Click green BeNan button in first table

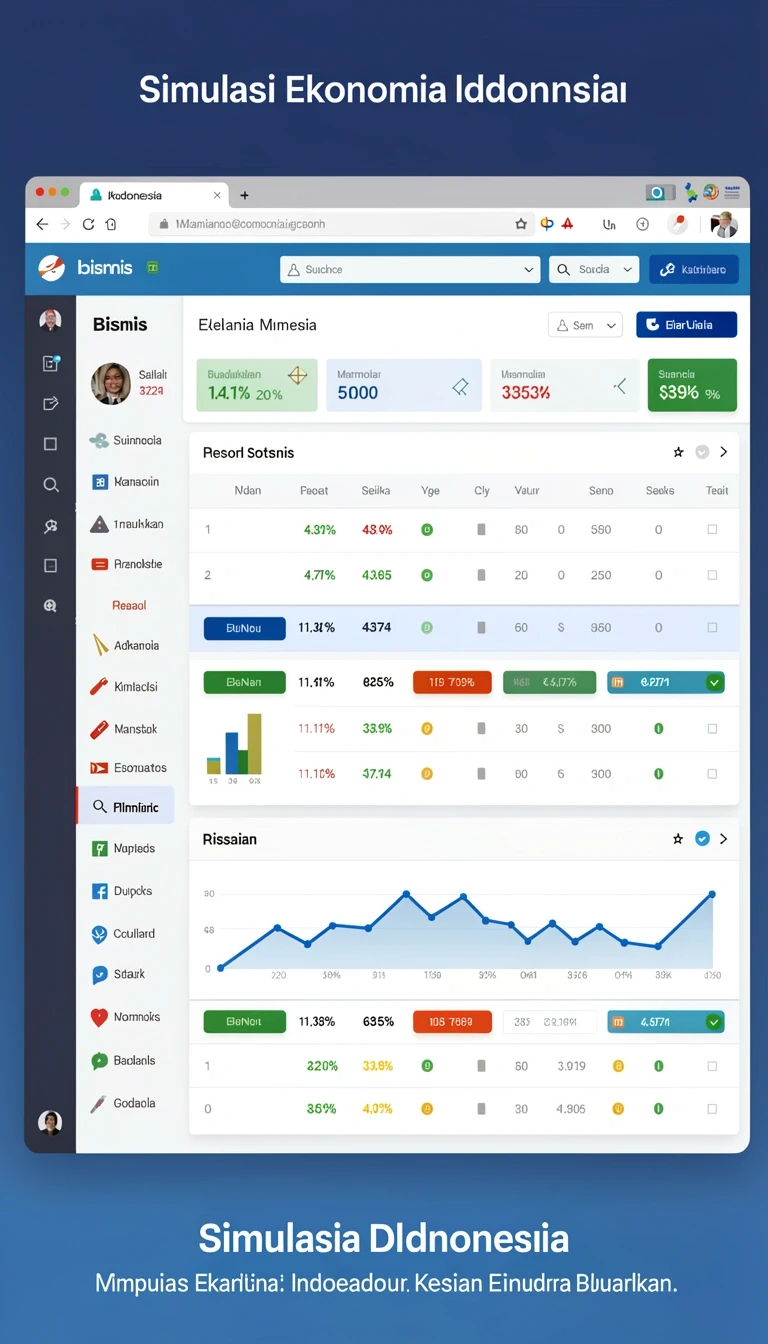click(x=244, y=682)
